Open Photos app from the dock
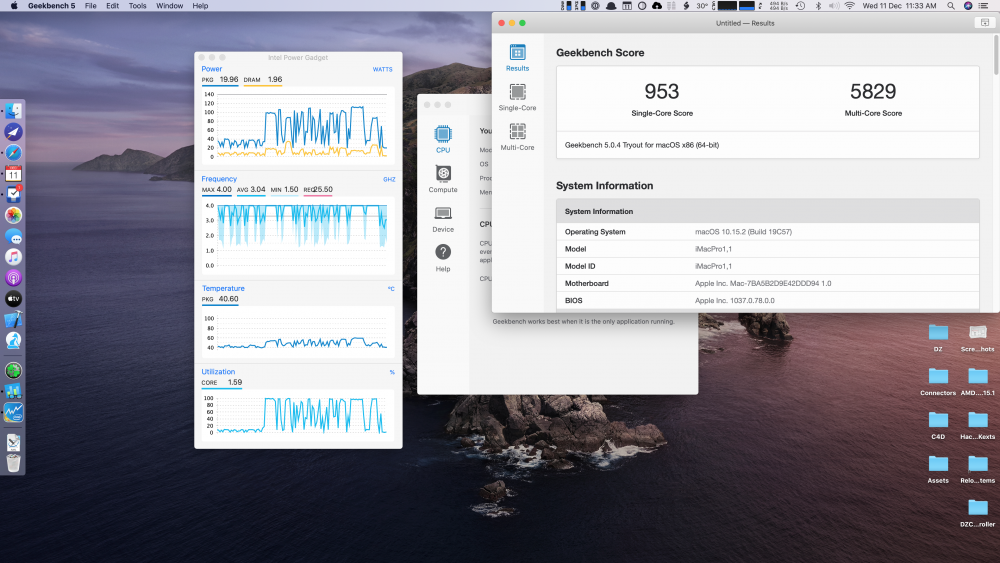Viewport: 1000px width, 563px height. pyautogui.click(x=13, y=216)
